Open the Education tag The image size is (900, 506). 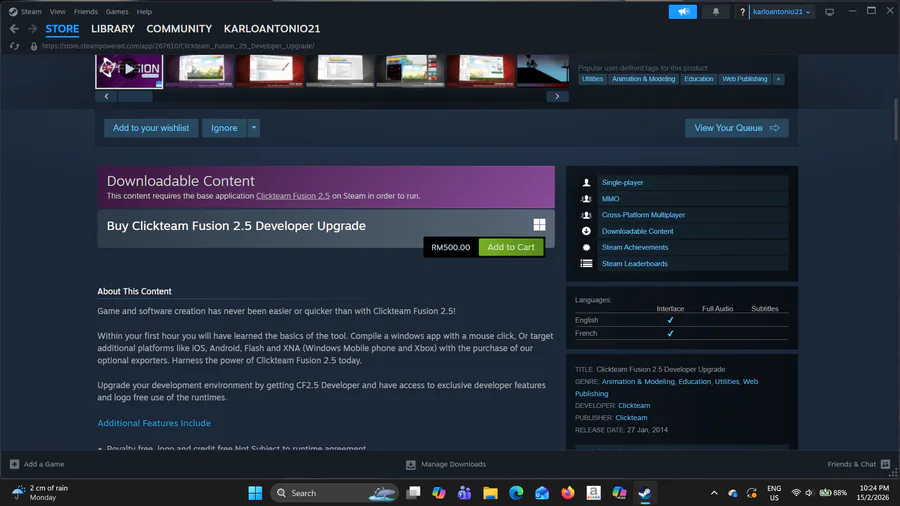tap(699, 79)
